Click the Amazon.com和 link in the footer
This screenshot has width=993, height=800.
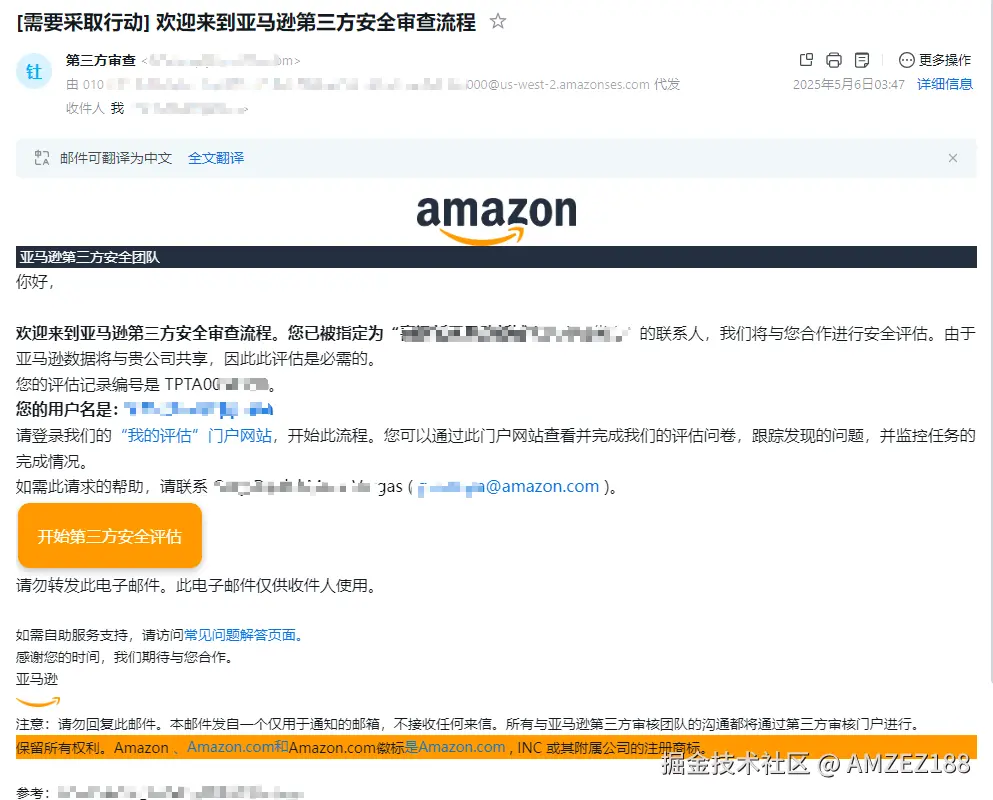tap(237, 747)
